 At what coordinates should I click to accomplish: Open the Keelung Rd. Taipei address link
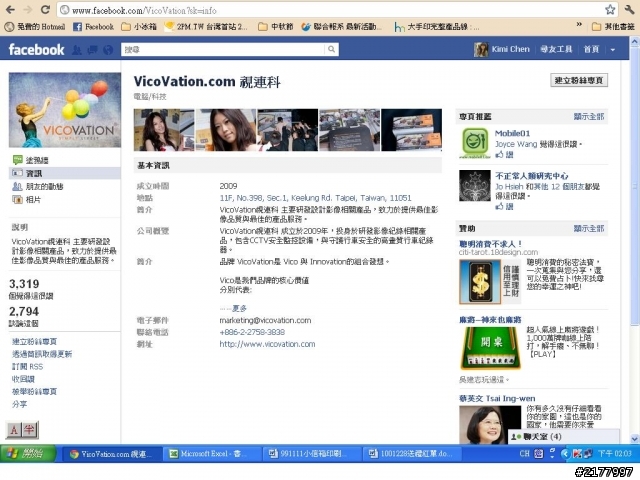coord(315,198)
